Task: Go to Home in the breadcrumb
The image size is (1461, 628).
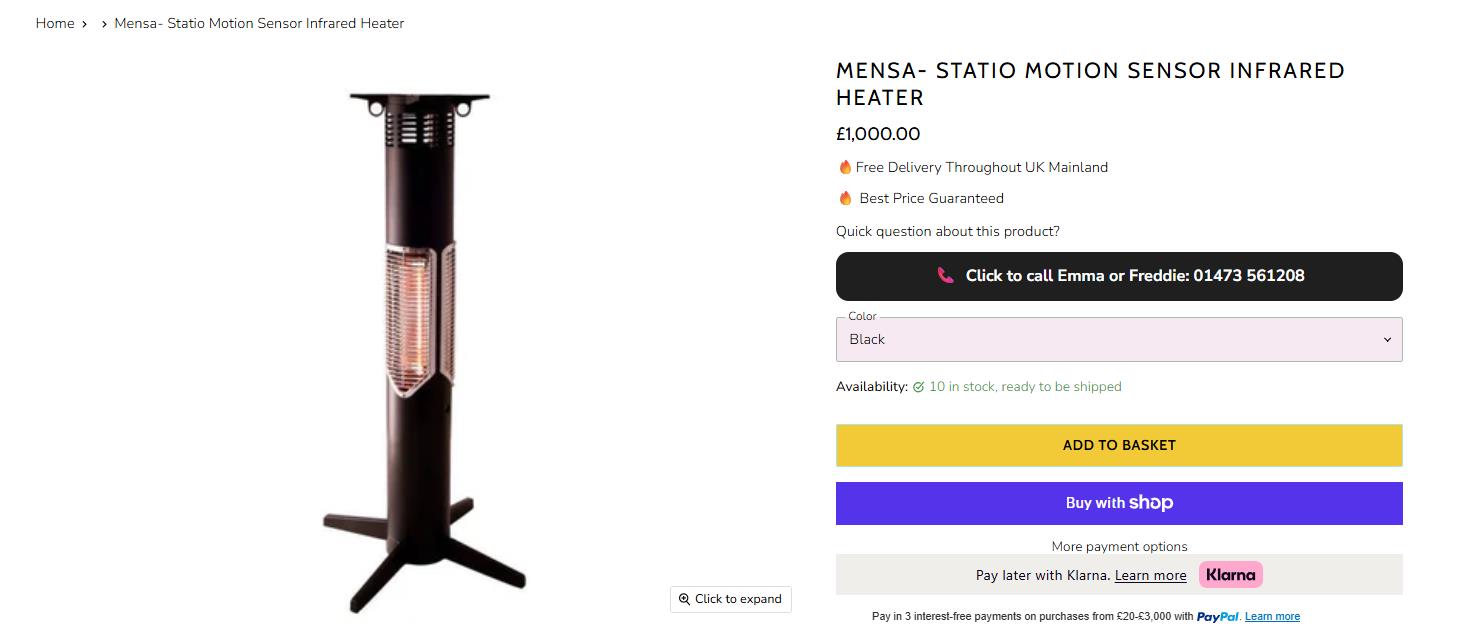Action: pos(55,23)
